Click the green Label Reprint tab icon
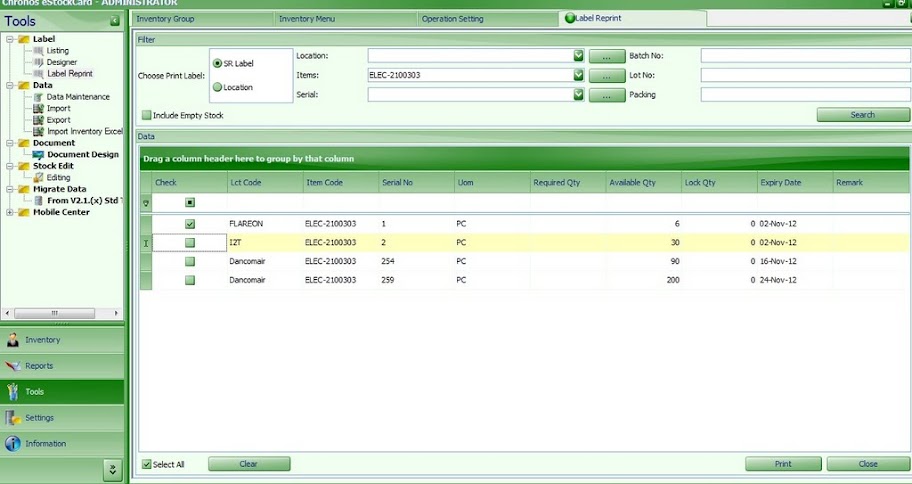Viewport: 912px width, 484px height. pos(569,18)
